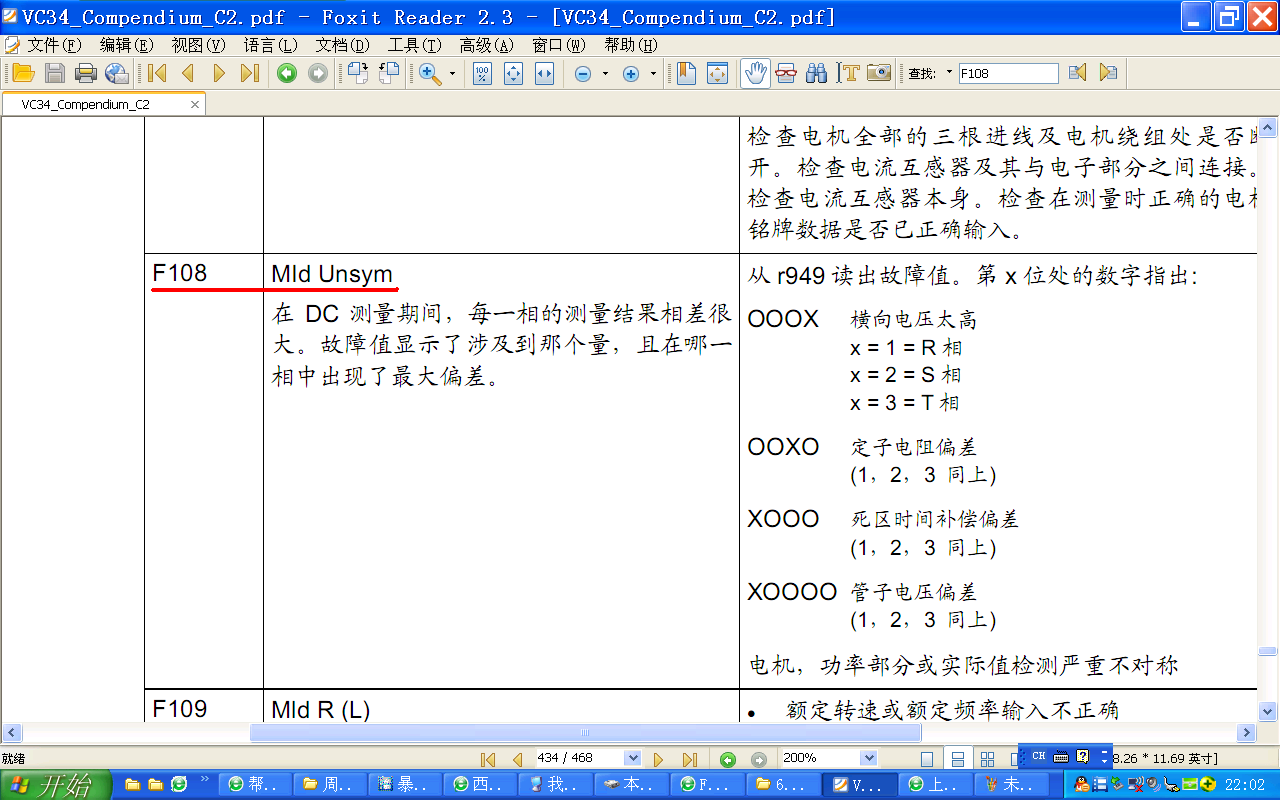Click the red glasses Read mode icon
Image resolution: width=1280 pixels, height=800 pixels.
tap(786, 73)
